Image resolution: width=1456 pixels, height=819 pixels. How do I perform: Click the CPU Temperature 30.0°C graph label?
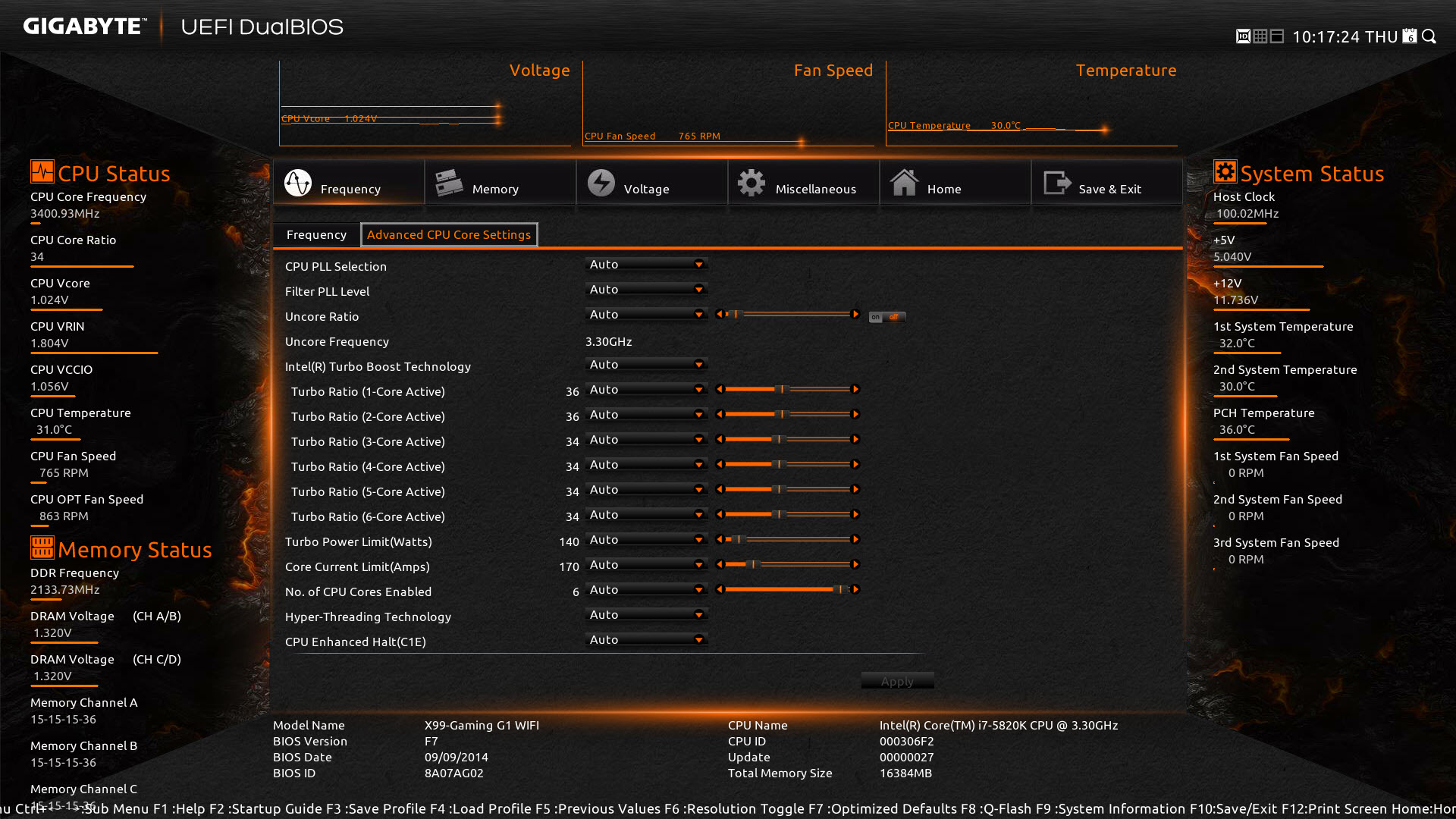tap(954, 125)
